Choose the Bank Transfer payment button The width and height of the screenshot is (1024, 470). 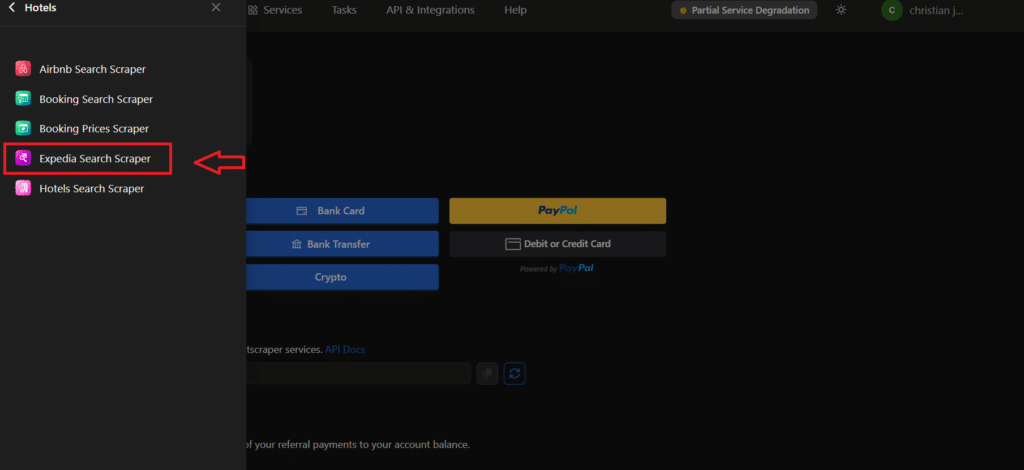pos(341,244)
